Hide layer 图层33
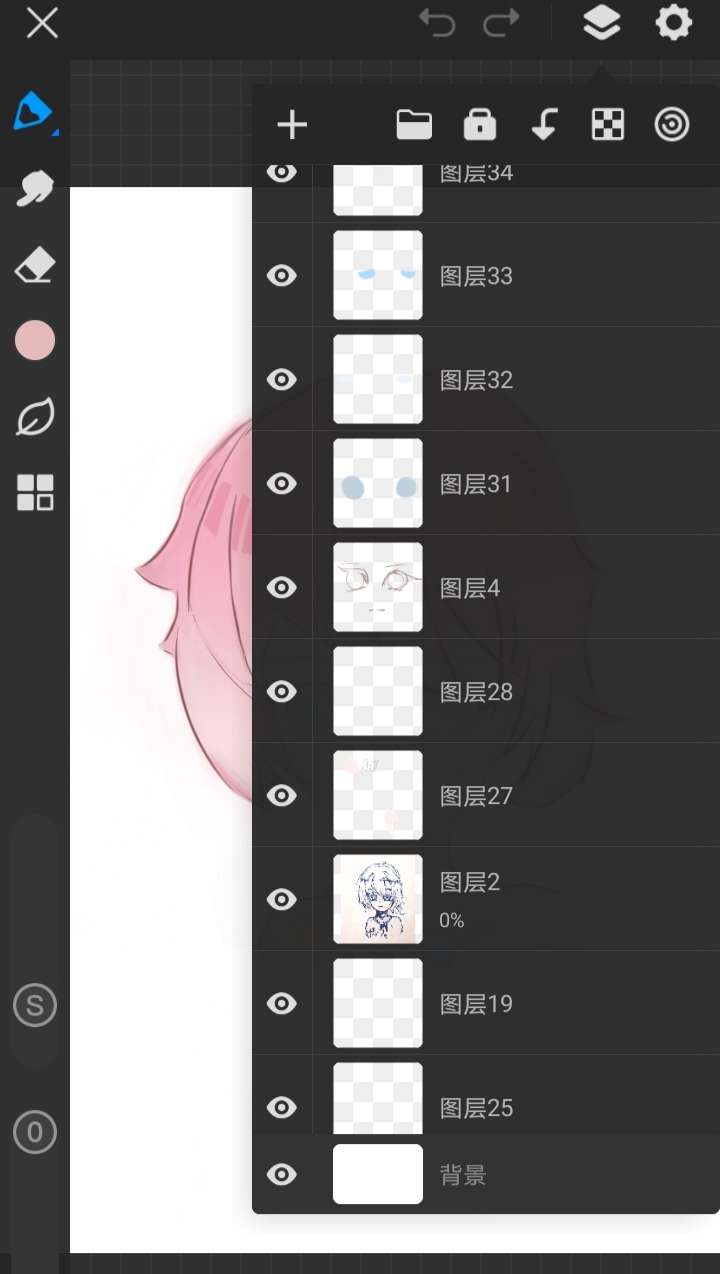The width and height of the screenshot is (720, 1274). pyautogui.click(x=282, y=276)
